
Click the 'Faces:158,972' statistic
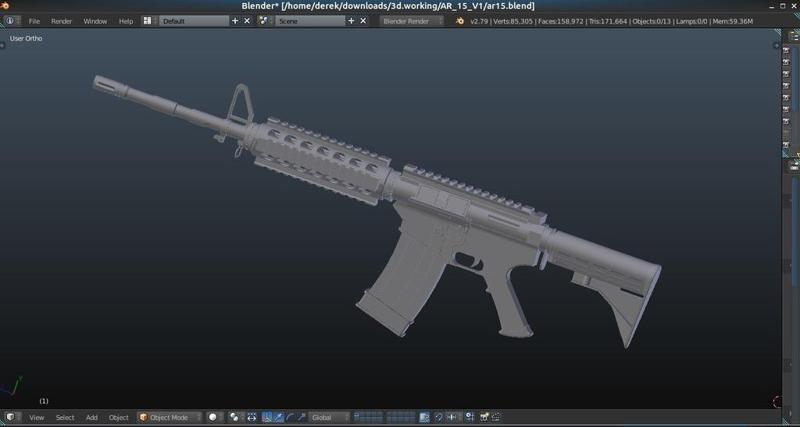561,21
